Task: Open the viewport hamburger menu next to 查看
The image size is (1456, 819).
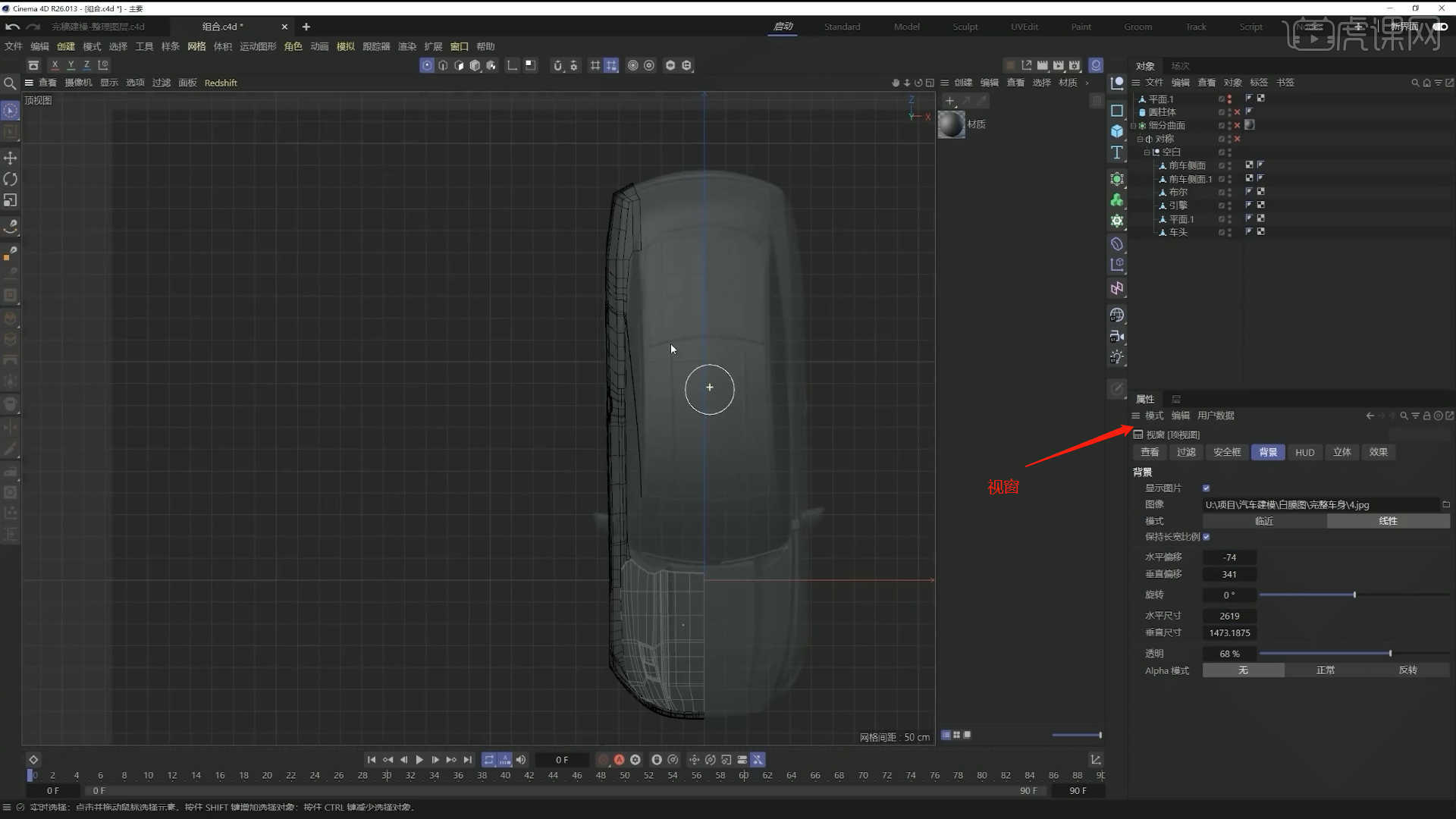Action: [x=29, y=83]
